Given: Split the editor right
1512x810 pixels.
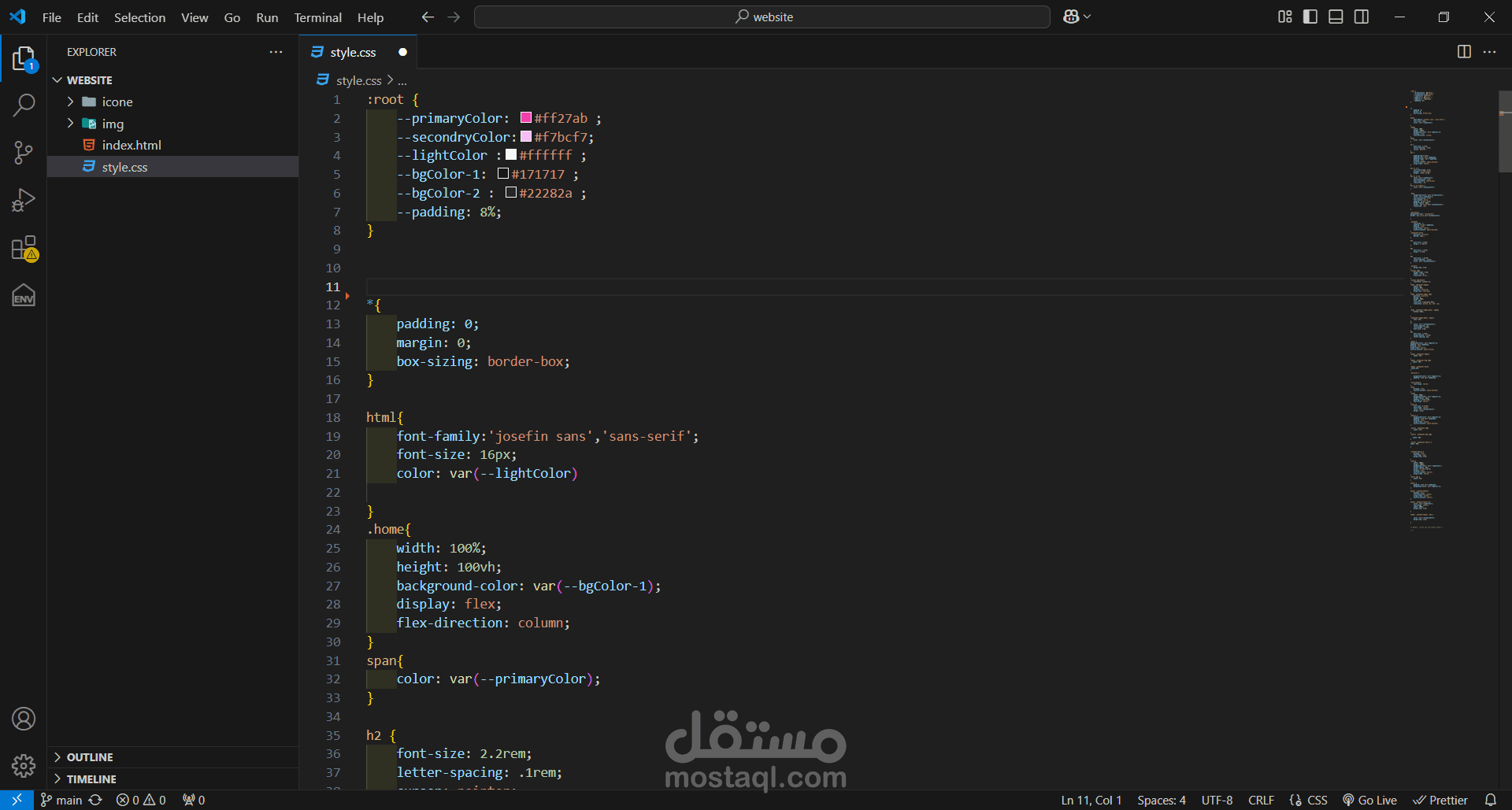Looking at the screenshot, I should [x=1464, y=51].
